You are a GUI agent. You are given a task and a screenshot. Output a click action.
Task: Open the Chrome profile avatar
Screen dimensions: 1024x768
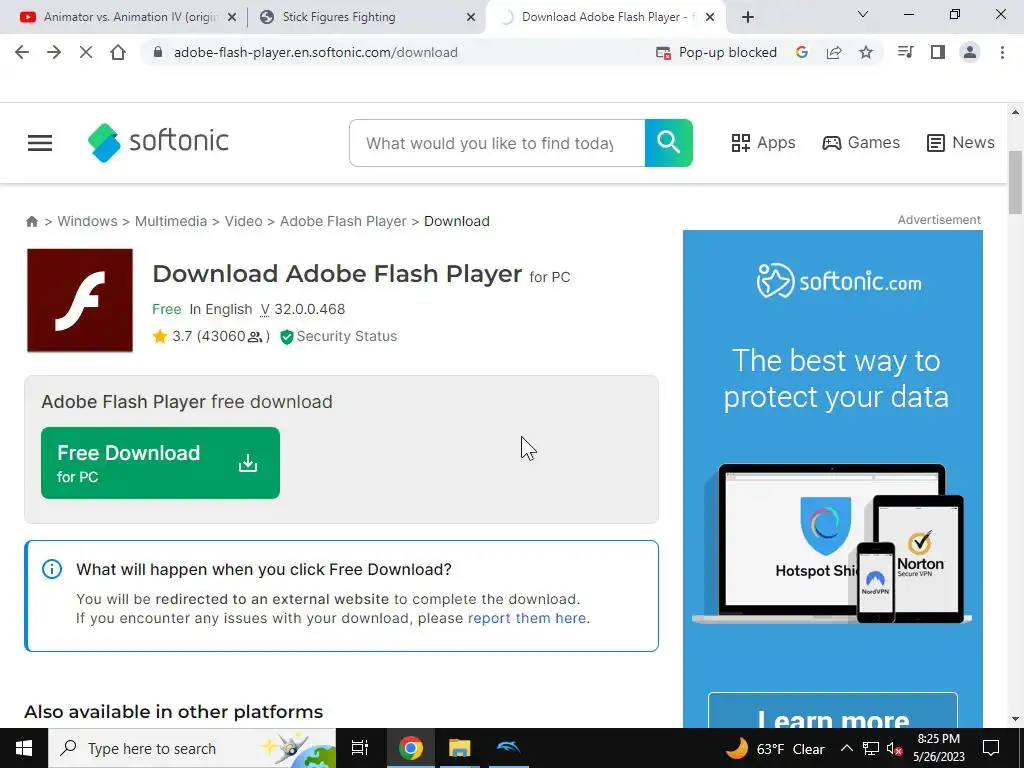pos(970,52)
